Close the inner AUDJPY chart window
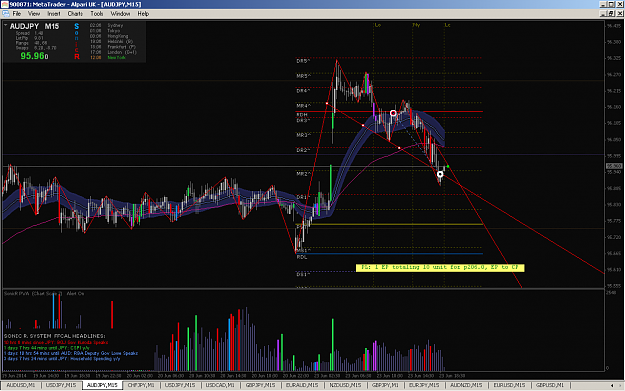The height and width of the screenshot is (391, 625). (620, 14)
